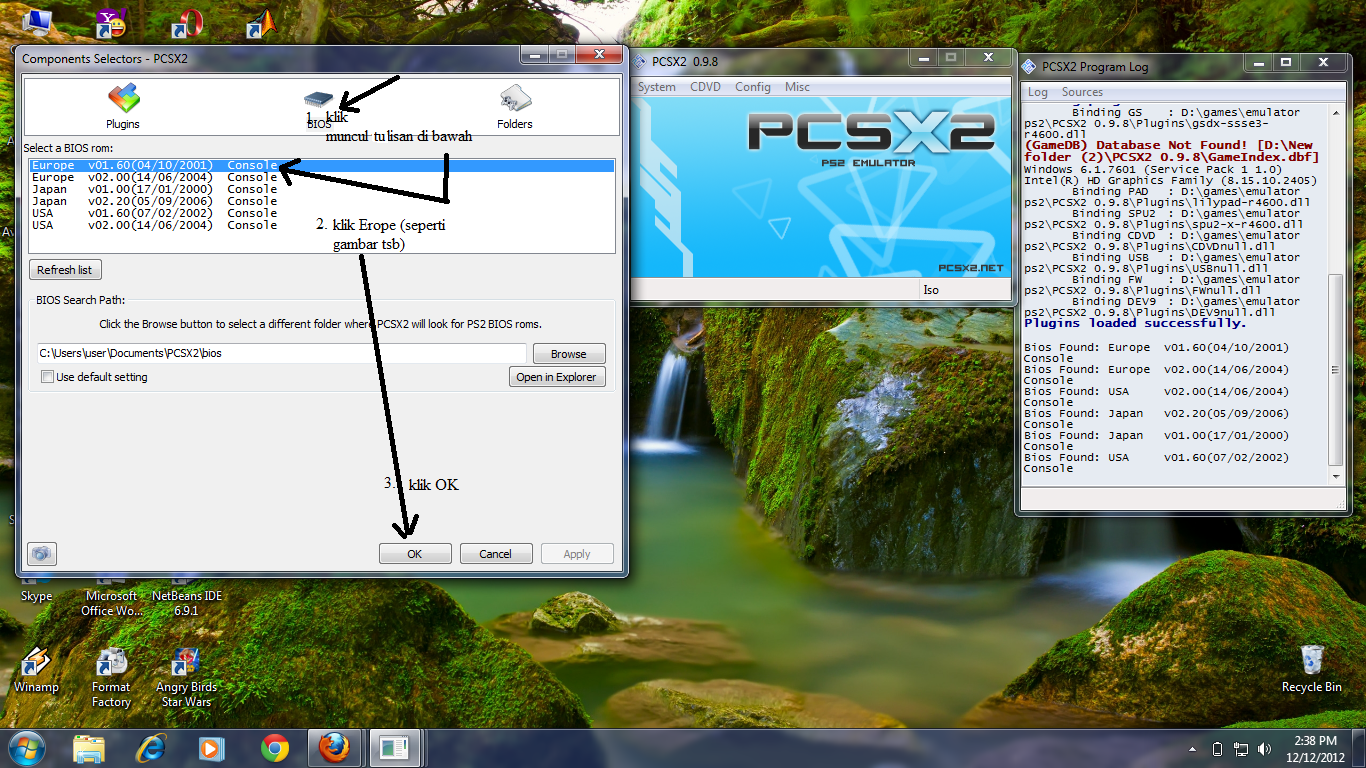Click the volume speaker tray icon
Screen dimensions: 1366x768
1265,748
